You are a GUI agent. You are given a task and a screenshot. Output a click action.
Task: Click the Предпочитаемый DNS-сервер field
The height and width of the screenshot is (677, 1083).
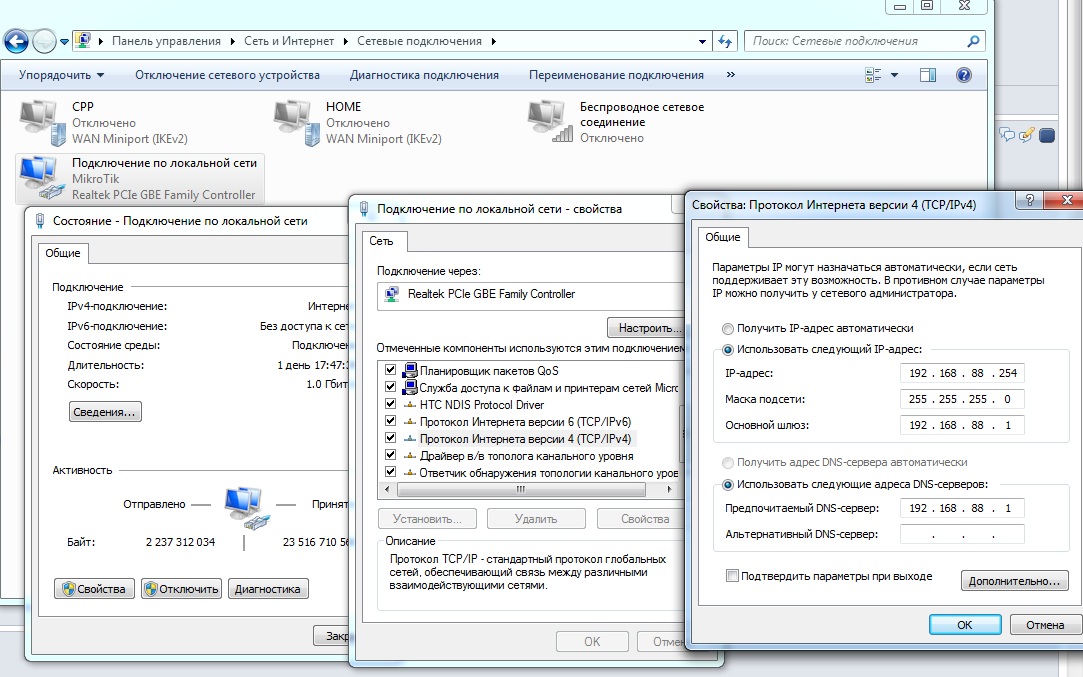click(x=962, y=508)
